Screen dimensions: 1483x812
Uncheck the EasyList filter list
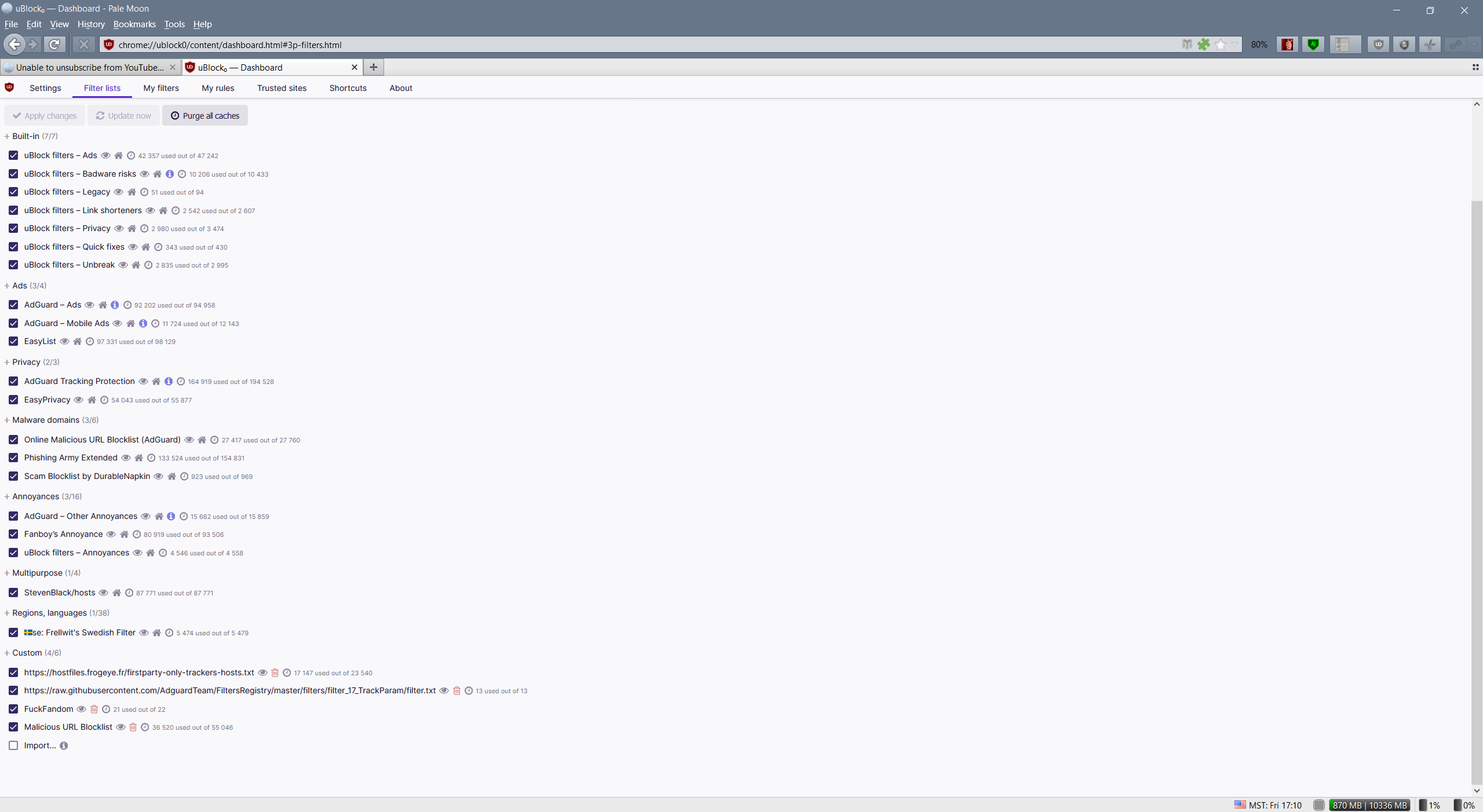tap(13, 342)
